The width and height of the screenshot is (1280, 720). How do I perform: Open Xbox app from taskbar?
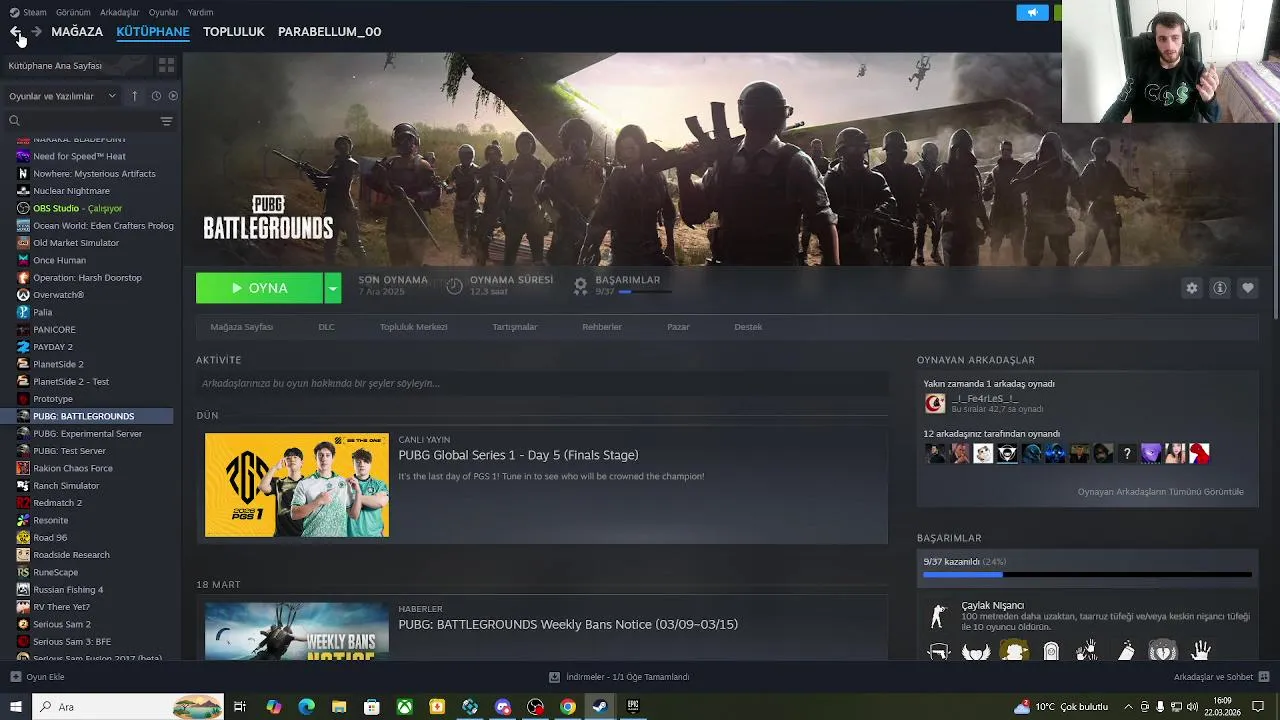(404, 707)
